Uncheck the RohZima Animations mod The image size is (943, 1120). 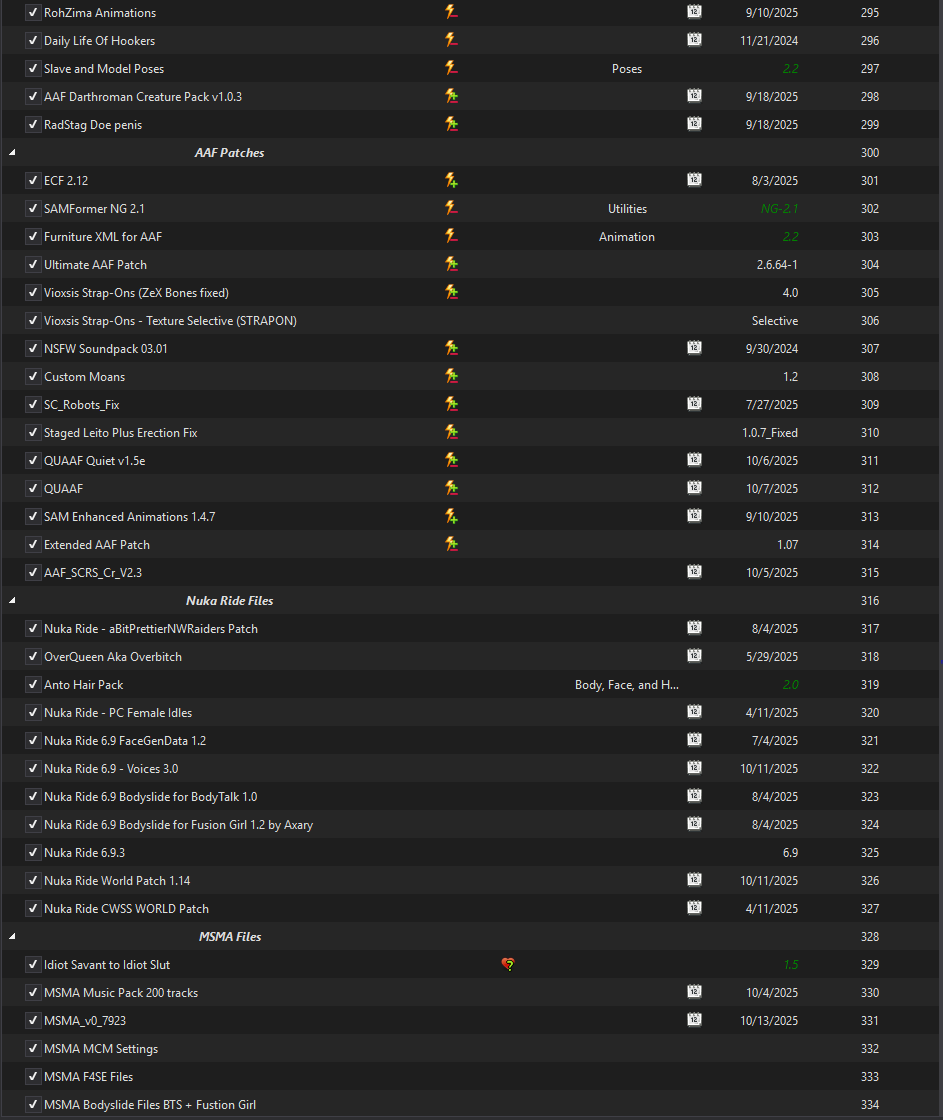click(x=32, y=12)
